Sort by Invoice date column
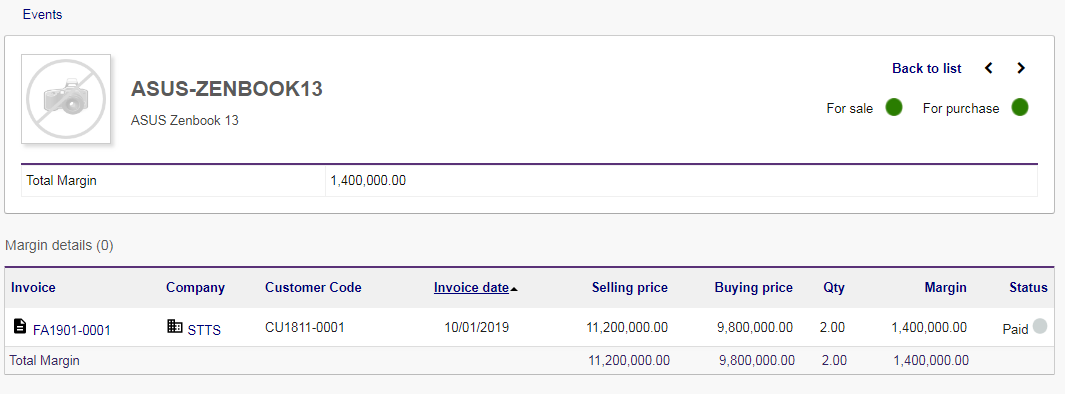Screen dimensions: 1065x394 471,287
